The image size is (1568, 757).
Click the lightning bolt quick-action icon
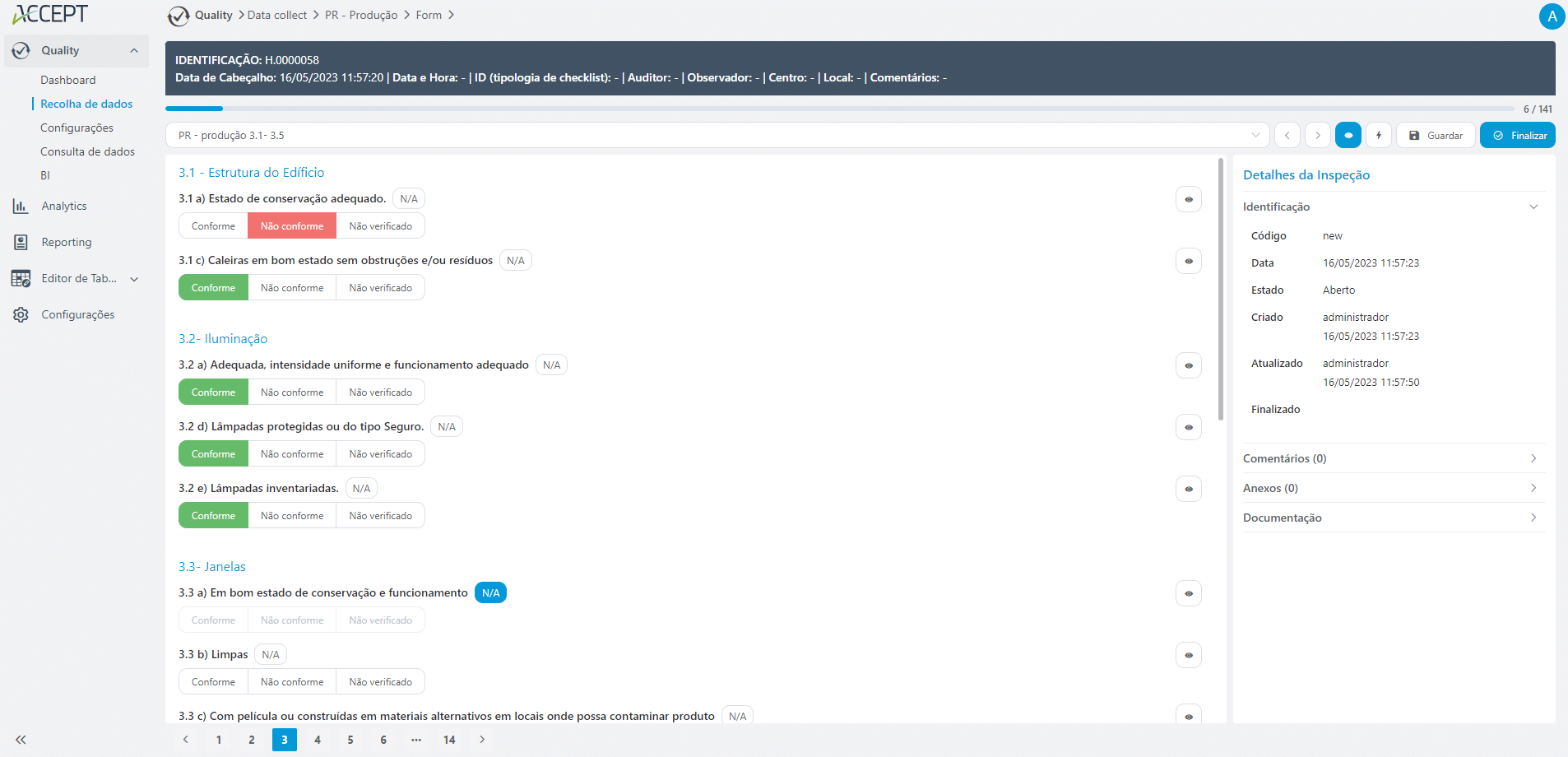pyautogui.click(x=1379, y=136)
